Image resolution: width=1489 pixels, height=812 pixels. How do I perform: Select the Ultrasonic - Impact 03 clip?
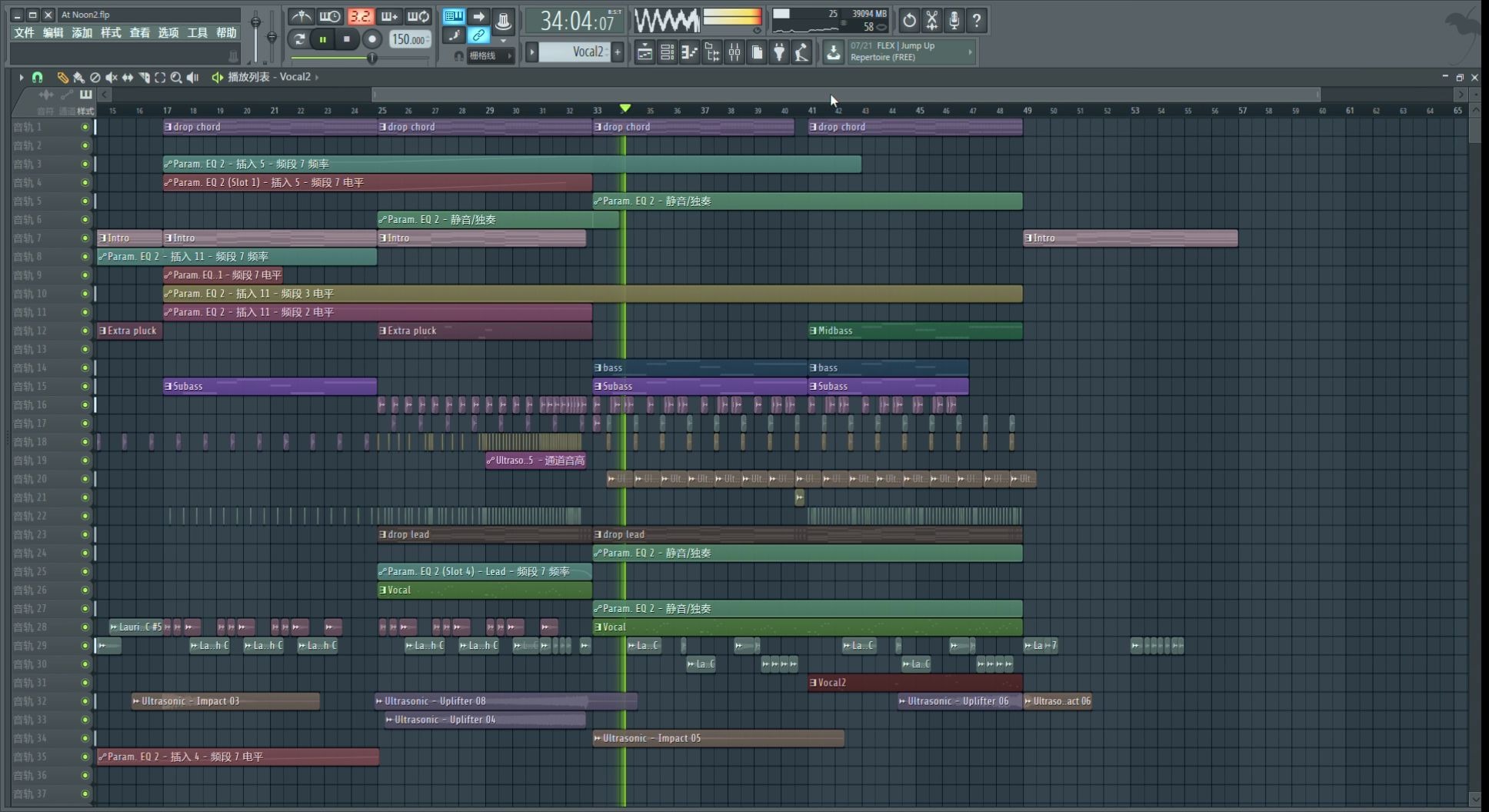tap(223, 701)
